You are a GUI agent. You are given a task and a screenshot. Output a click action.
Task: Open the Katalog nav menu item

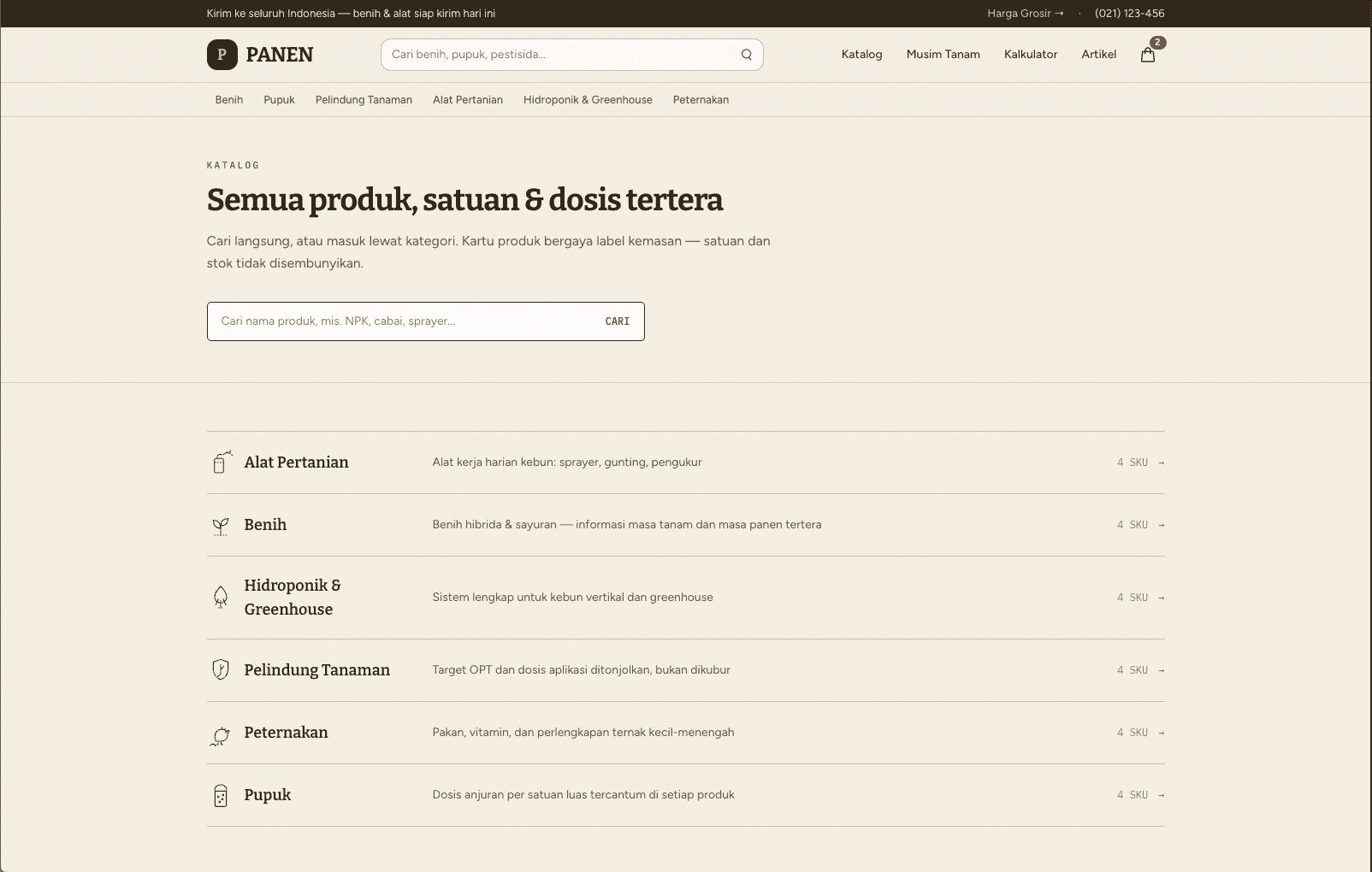point(861,55)
